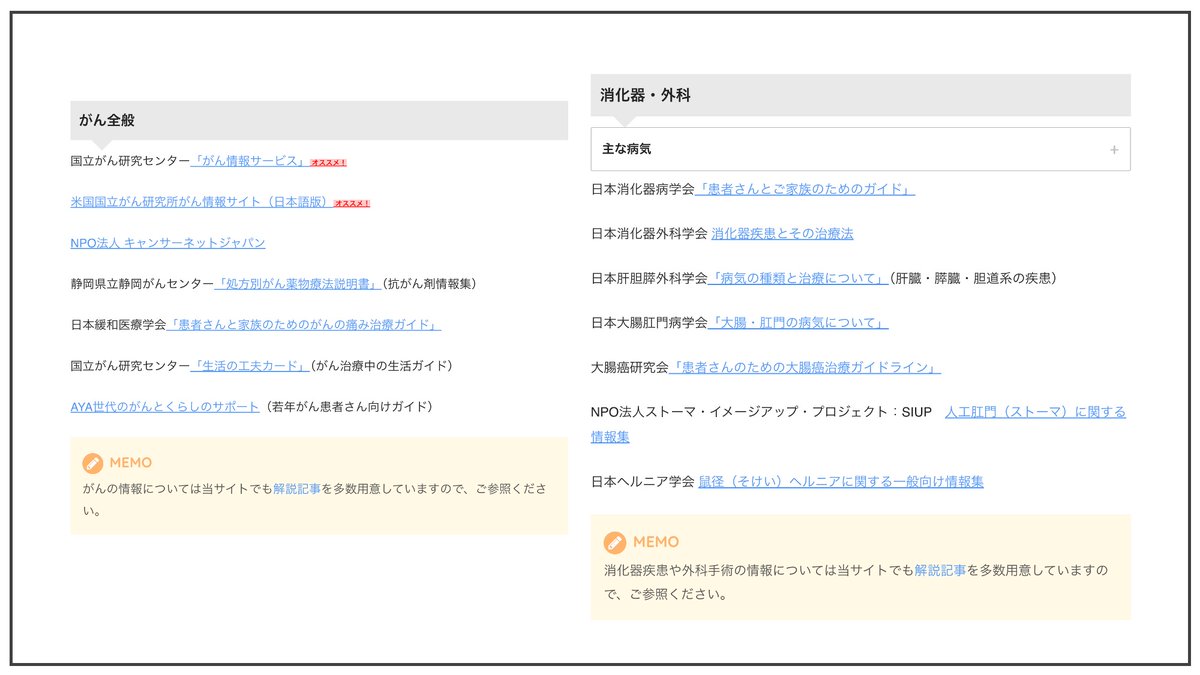Open 「患者さんのための大腸癌治療ガイドライン」 link
Viewport: 1200px width, 675px height.
[x=805, y=368]
